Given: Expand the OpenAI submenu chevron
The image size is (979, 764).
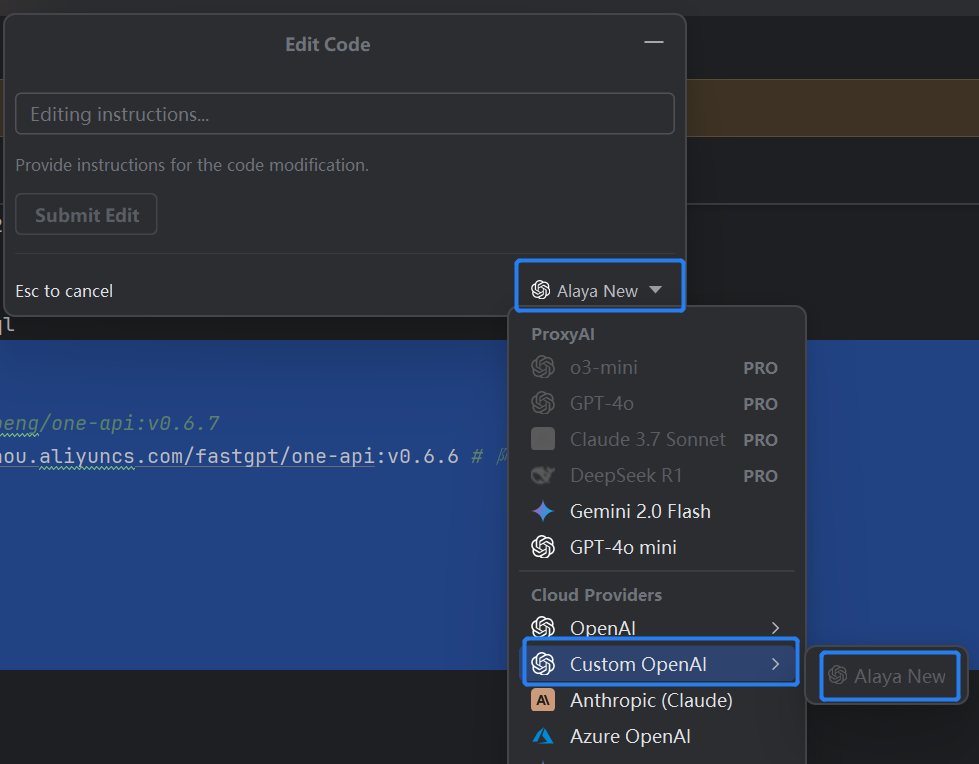Looking at the screenshot, I should (776, 627).
